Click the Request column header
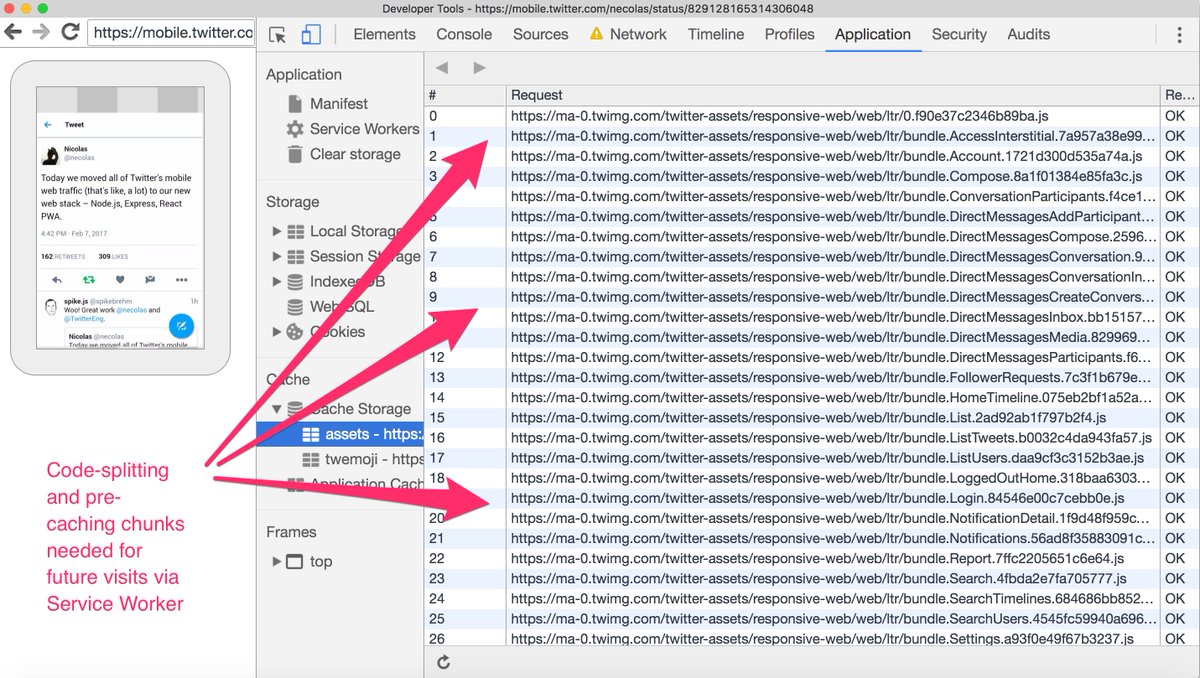The image size is (1200, 678). pyautogui.click(x=832, y=95)
